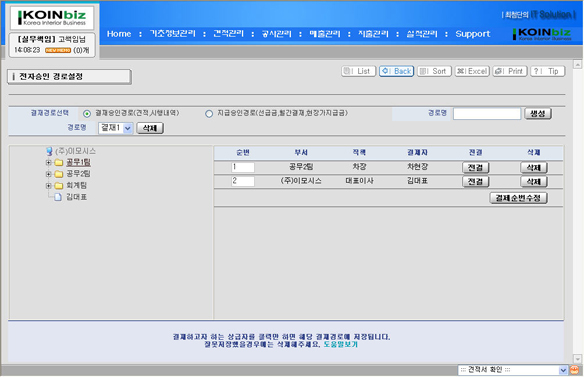Click the 경로명 text input field
Image resolution: width=584 pixels, height=377 pixels.
pyautogui.click(x=487, y=114)
